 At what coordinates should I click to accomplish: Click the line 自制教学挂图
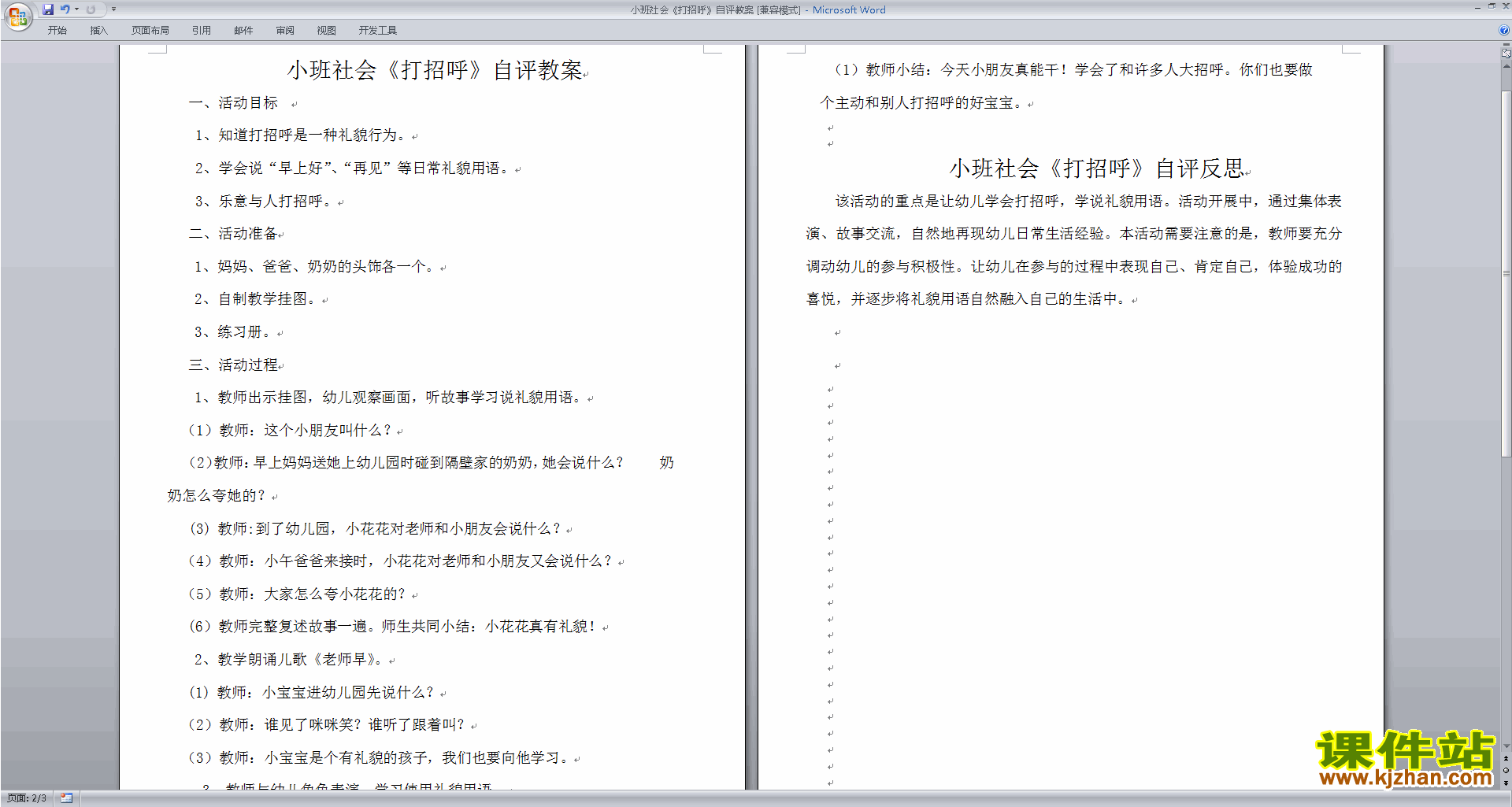(256, 299)
